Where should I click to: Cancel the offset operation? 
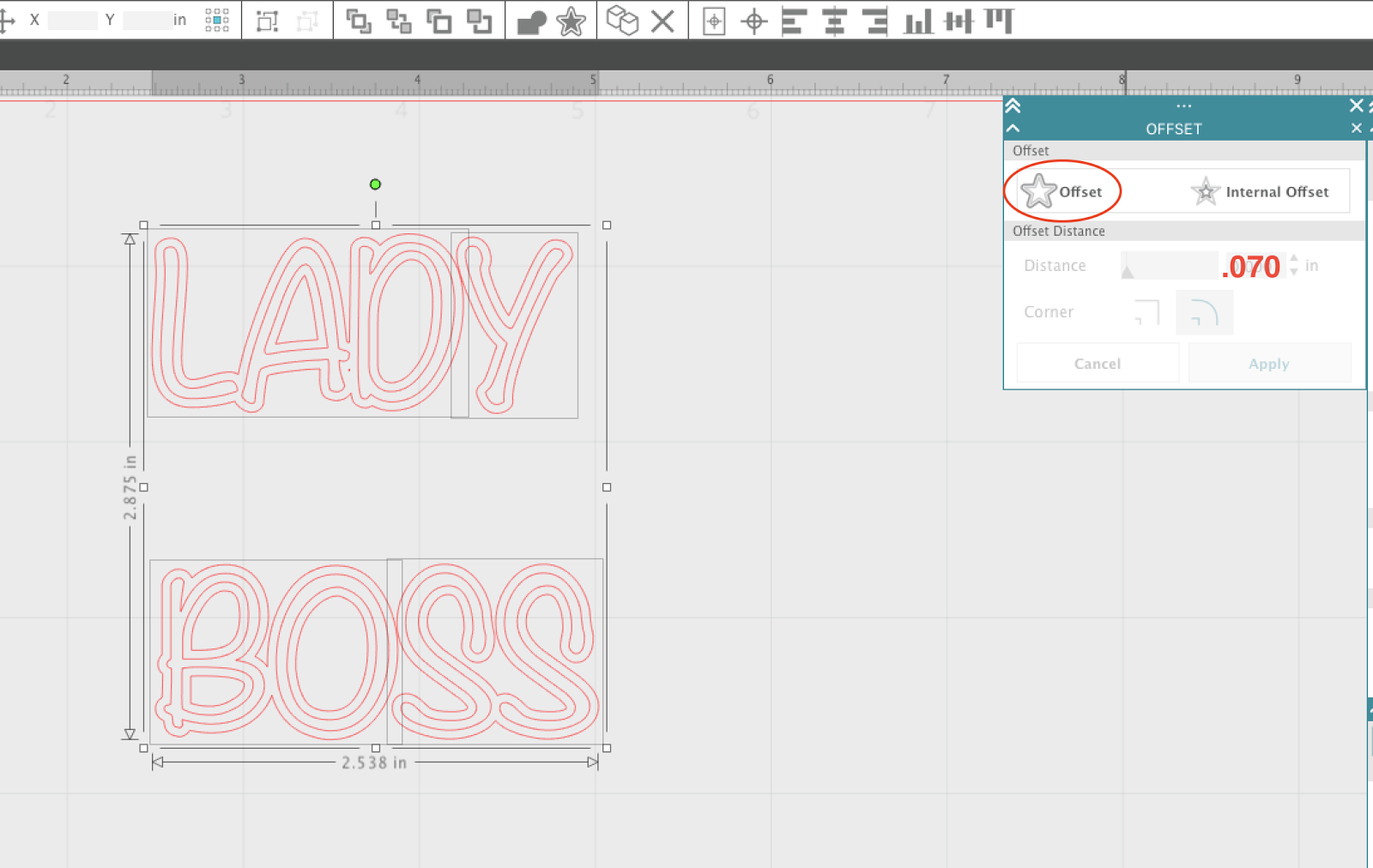click(x=1097, y=363)
